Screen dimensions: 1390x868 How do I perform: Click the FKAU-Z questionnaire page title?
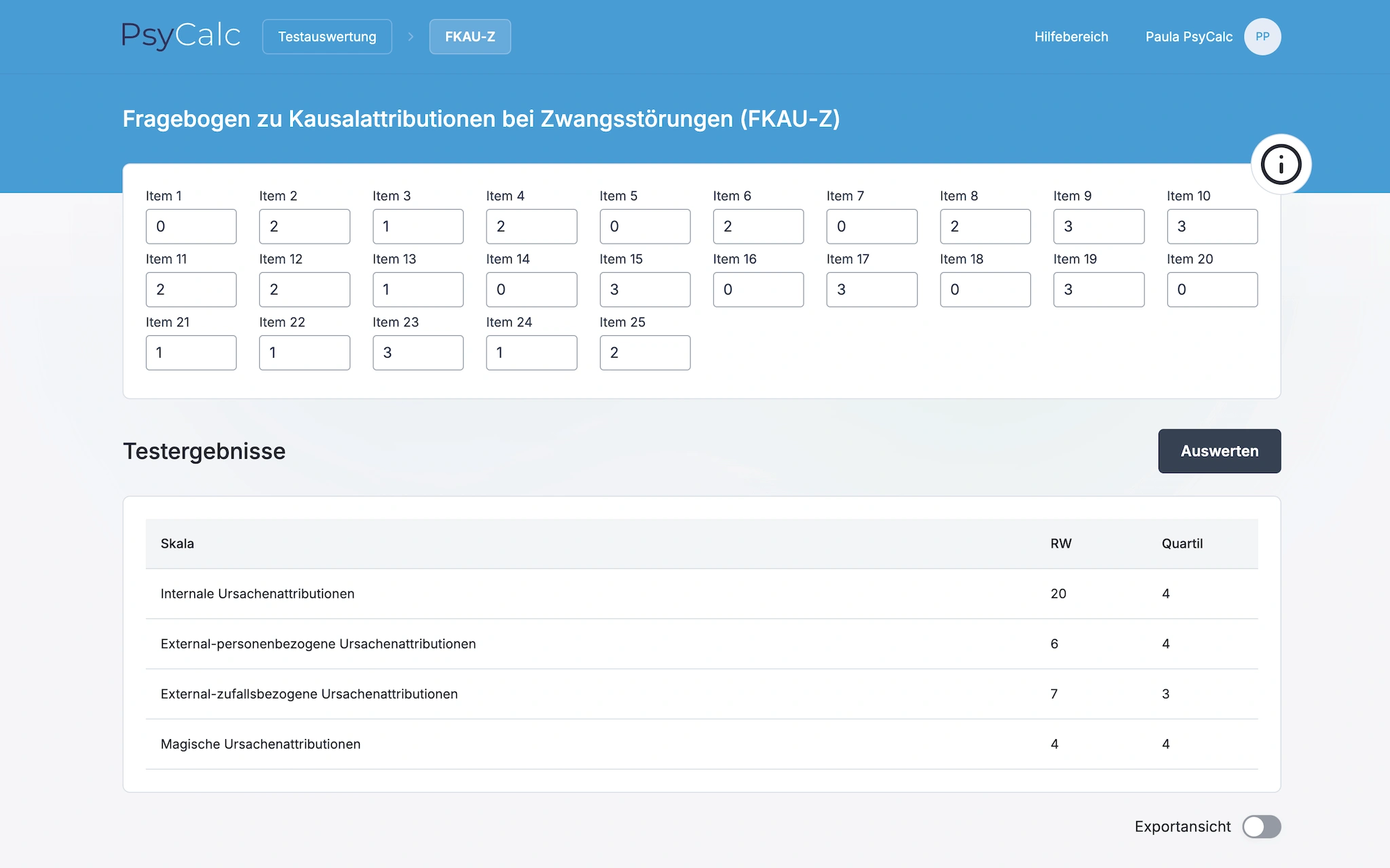481,119
